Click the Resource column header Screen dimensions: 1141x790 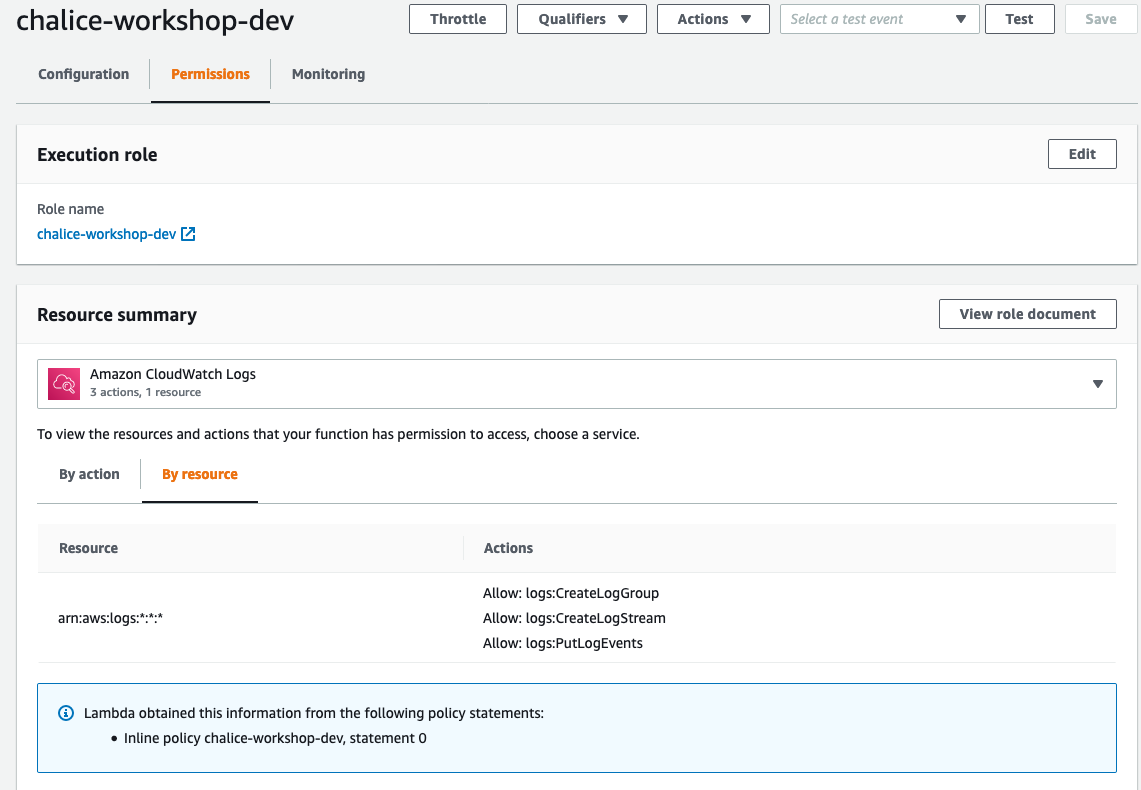pyautogui.click(x=89, y=548)
